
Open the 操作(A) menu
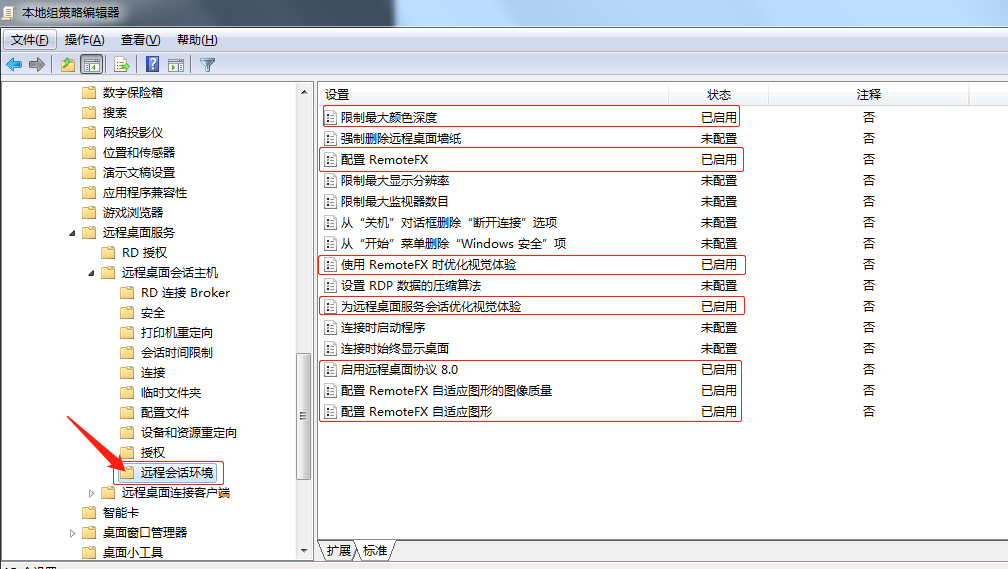(x=84, y=40)
